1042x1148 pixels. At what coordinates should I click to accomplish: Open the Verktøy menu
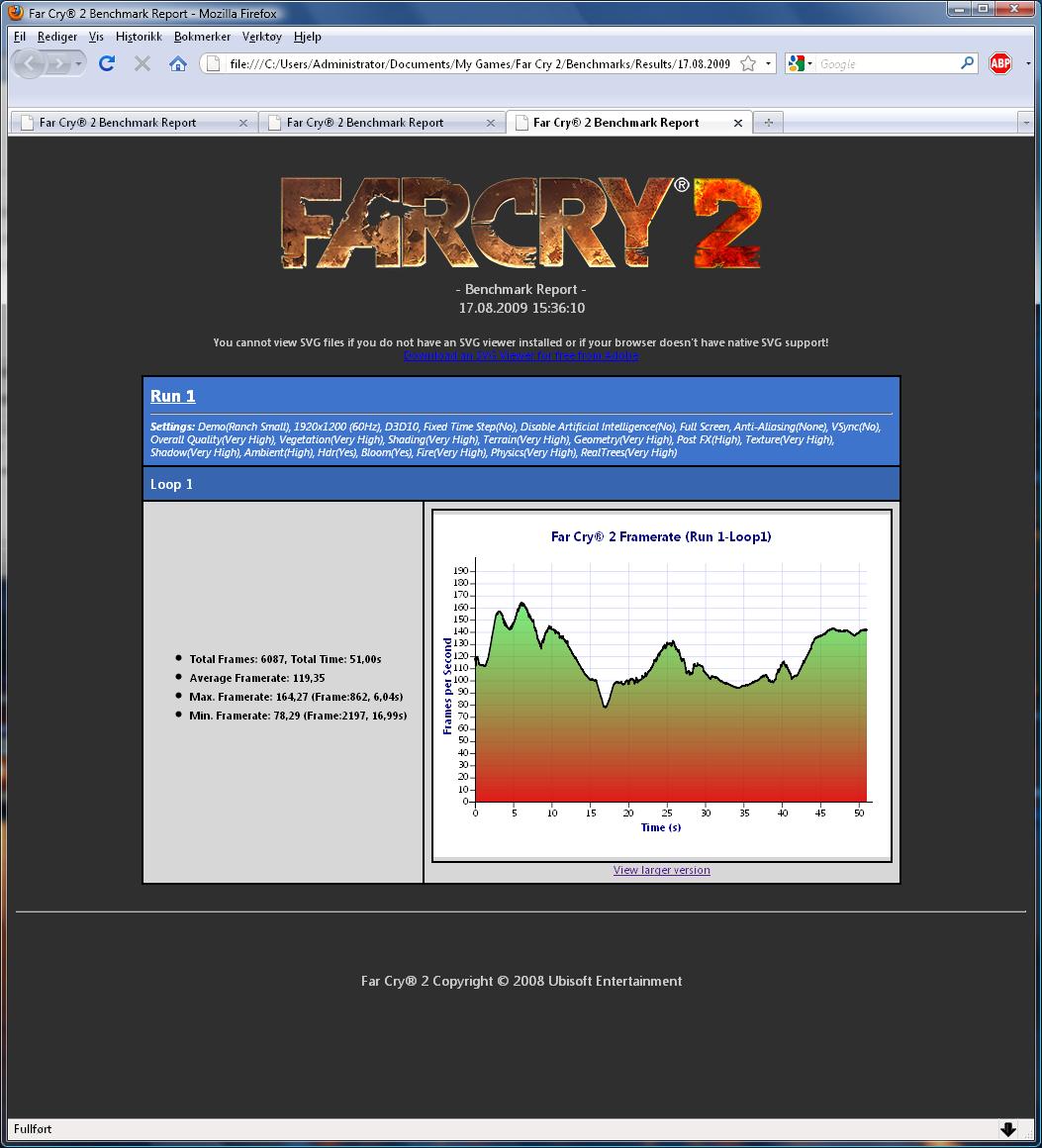point(261,37)
